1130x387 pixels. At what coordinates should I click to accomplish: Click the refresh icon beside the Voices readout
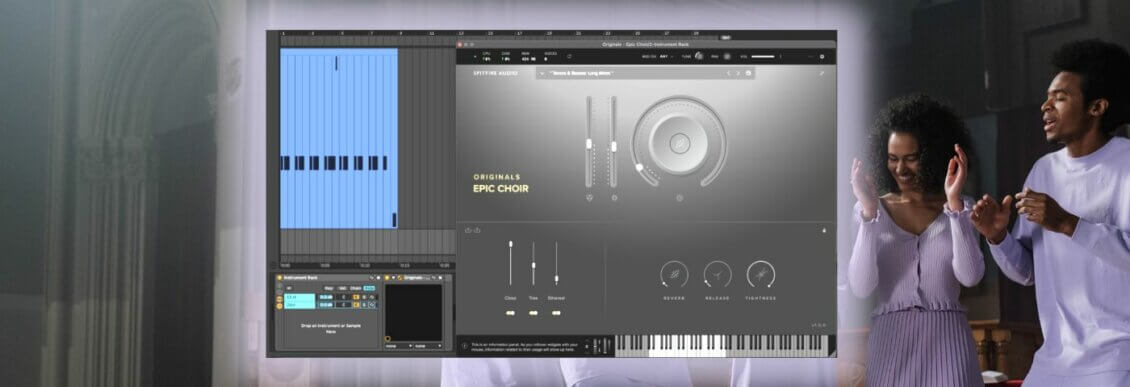coord(569,56)
